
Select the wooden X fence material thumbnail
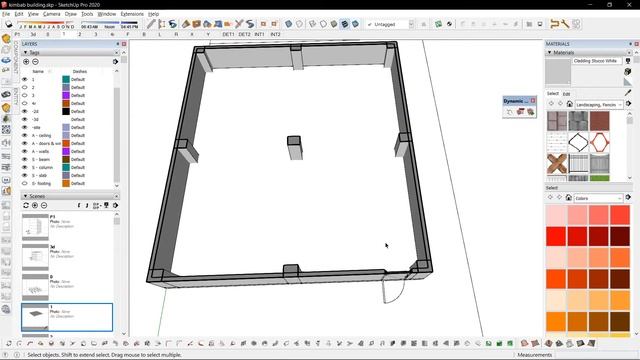[x=557, y=164]
